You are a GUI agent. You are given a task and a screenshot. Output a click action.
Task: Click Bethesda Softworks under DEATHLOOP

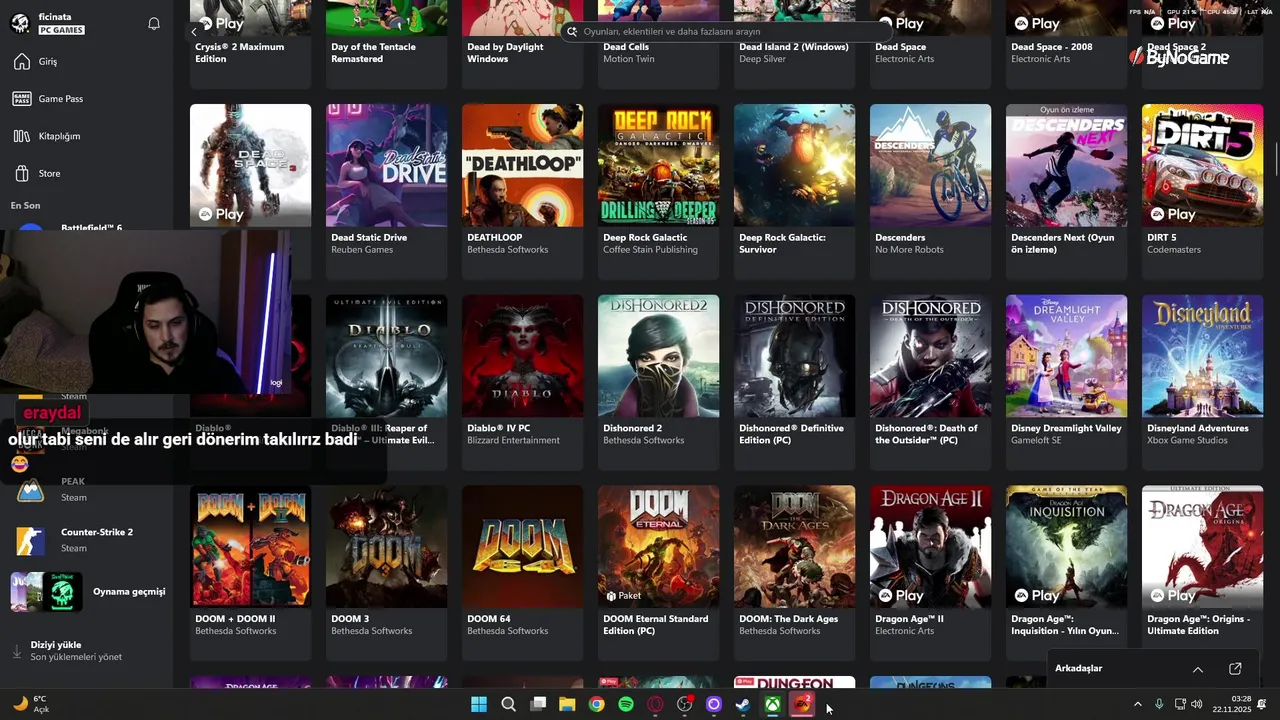(508, 250)
